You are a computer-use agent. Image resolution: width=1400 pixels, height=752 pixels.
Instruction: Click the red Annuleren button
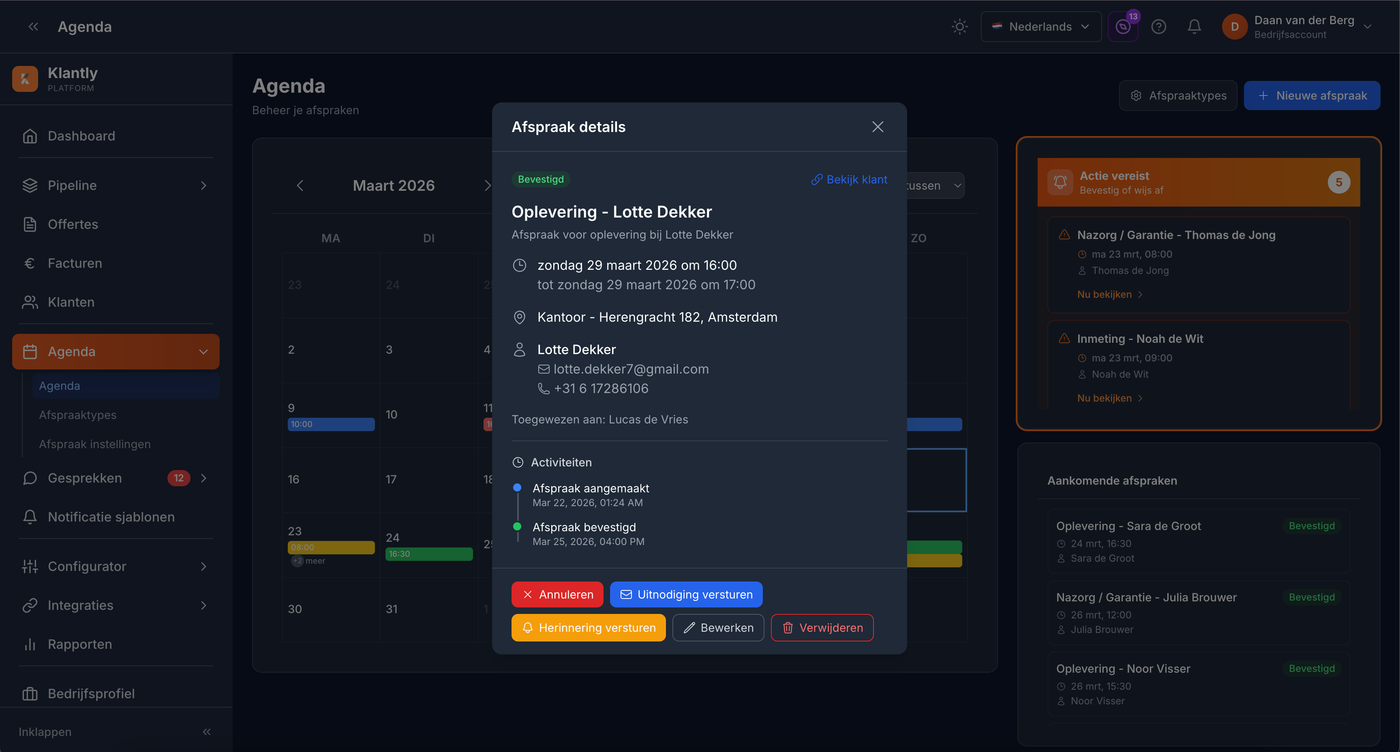[557, 594]
